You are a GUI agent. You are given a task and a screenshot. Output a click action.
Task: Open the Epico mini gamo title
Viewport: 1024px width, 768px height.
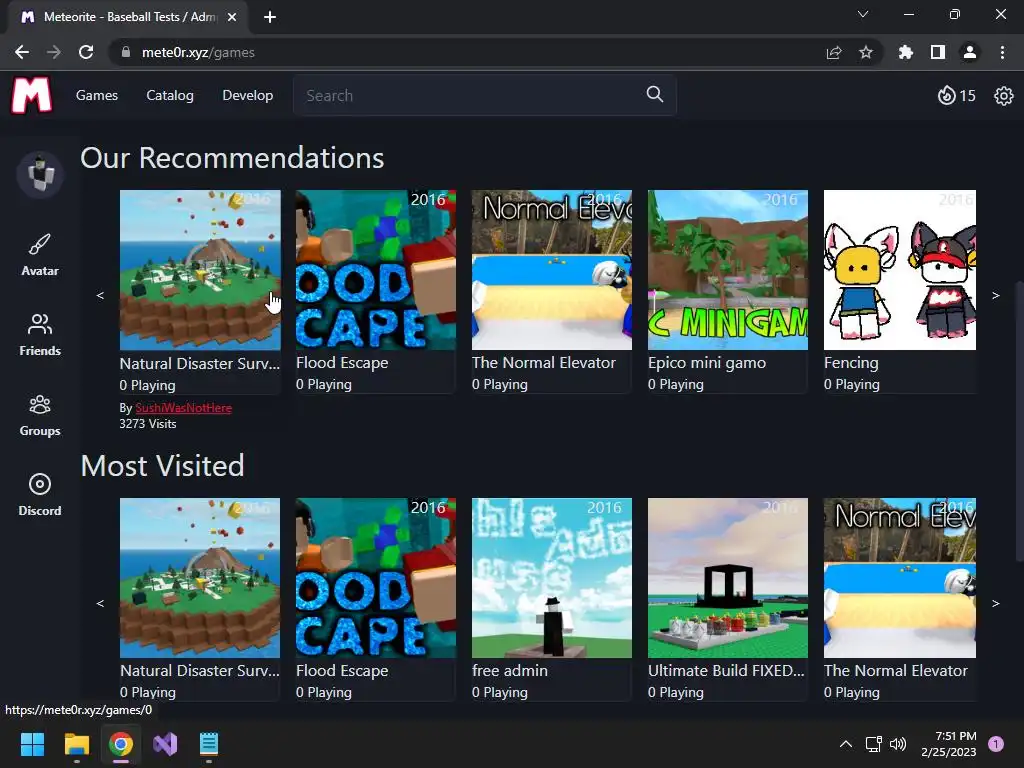point(707,362)
